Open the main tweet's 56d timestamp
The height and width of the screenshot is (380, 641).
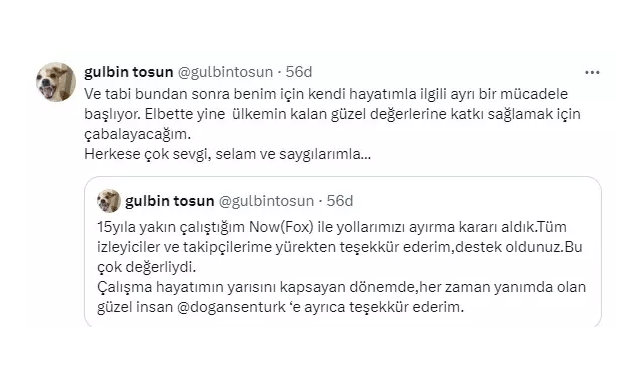[x=298, y=72]
